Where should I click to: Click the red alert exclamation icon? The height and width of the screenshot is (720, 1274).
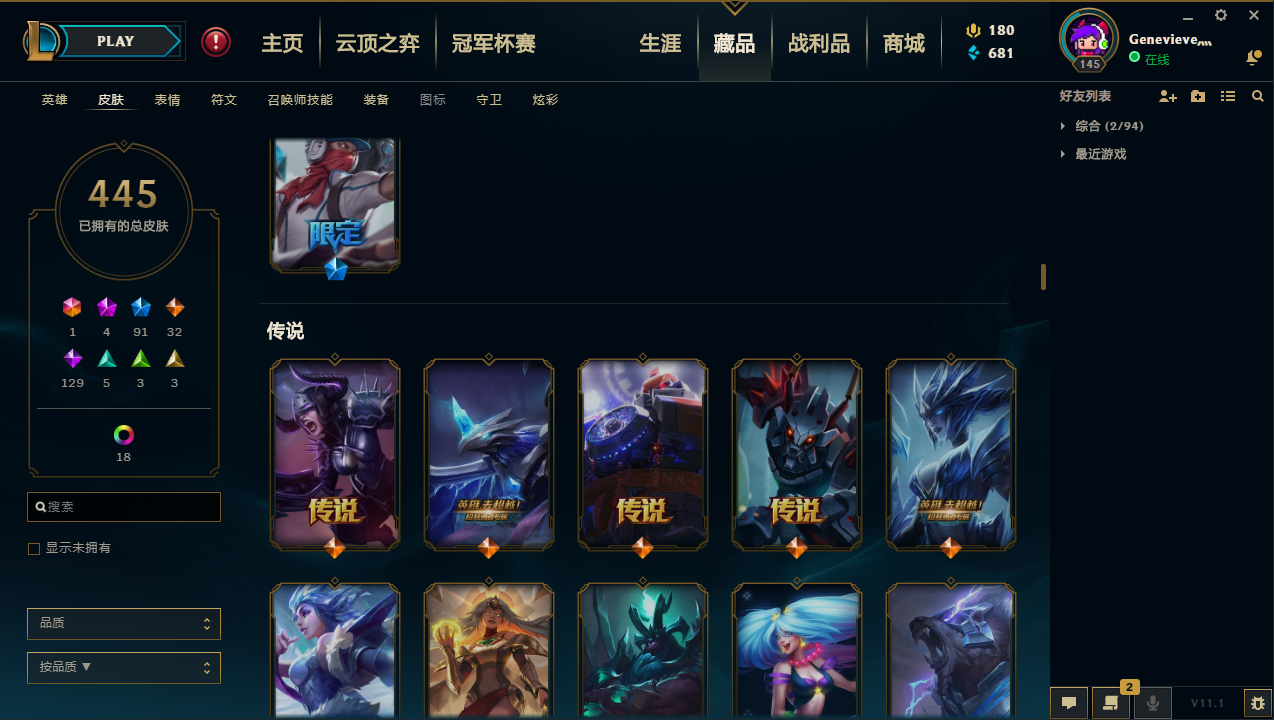point(215,42)
